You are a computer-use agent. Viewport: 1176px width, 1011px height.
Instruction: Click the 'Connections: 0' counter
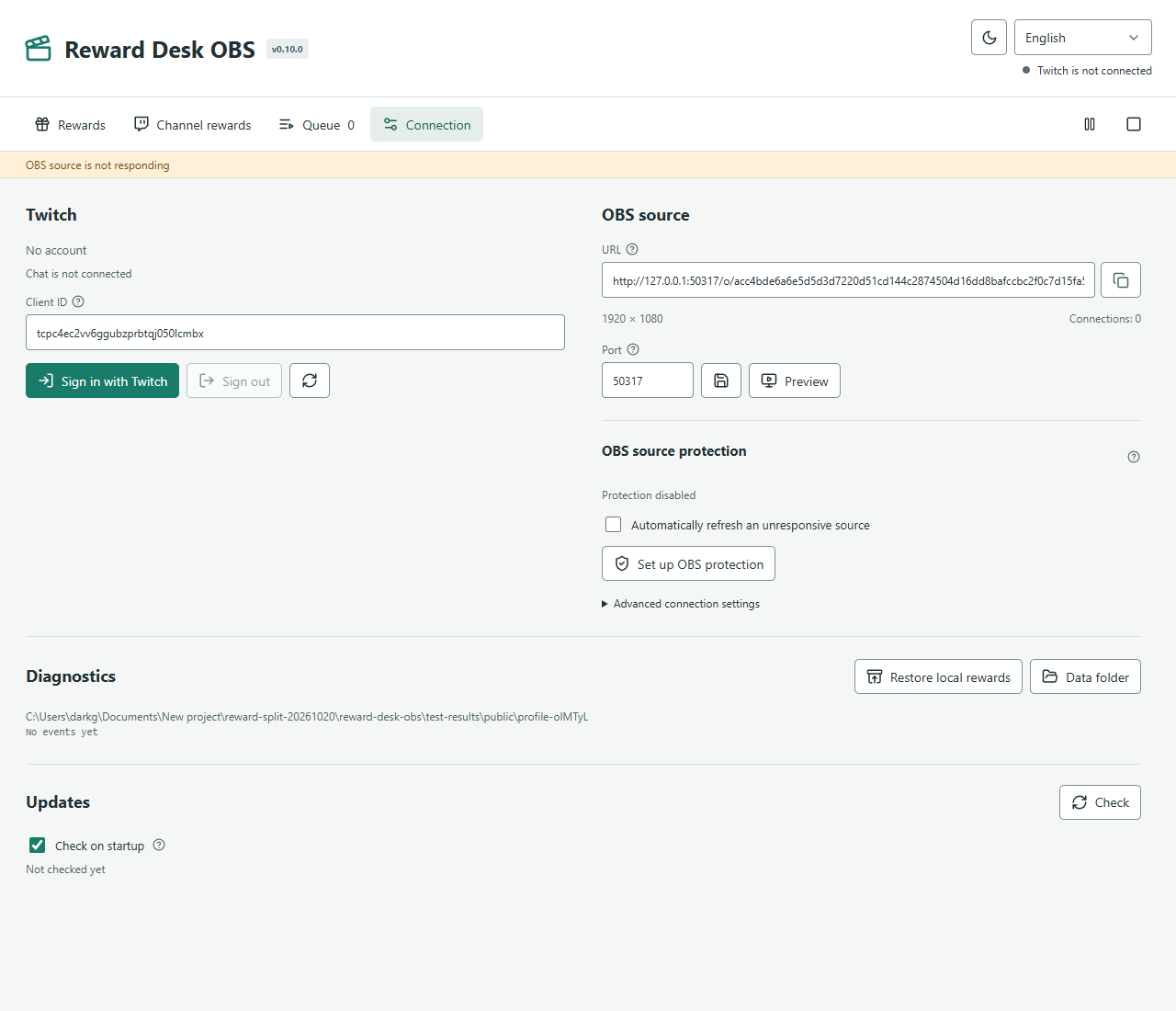(1105, 319)
